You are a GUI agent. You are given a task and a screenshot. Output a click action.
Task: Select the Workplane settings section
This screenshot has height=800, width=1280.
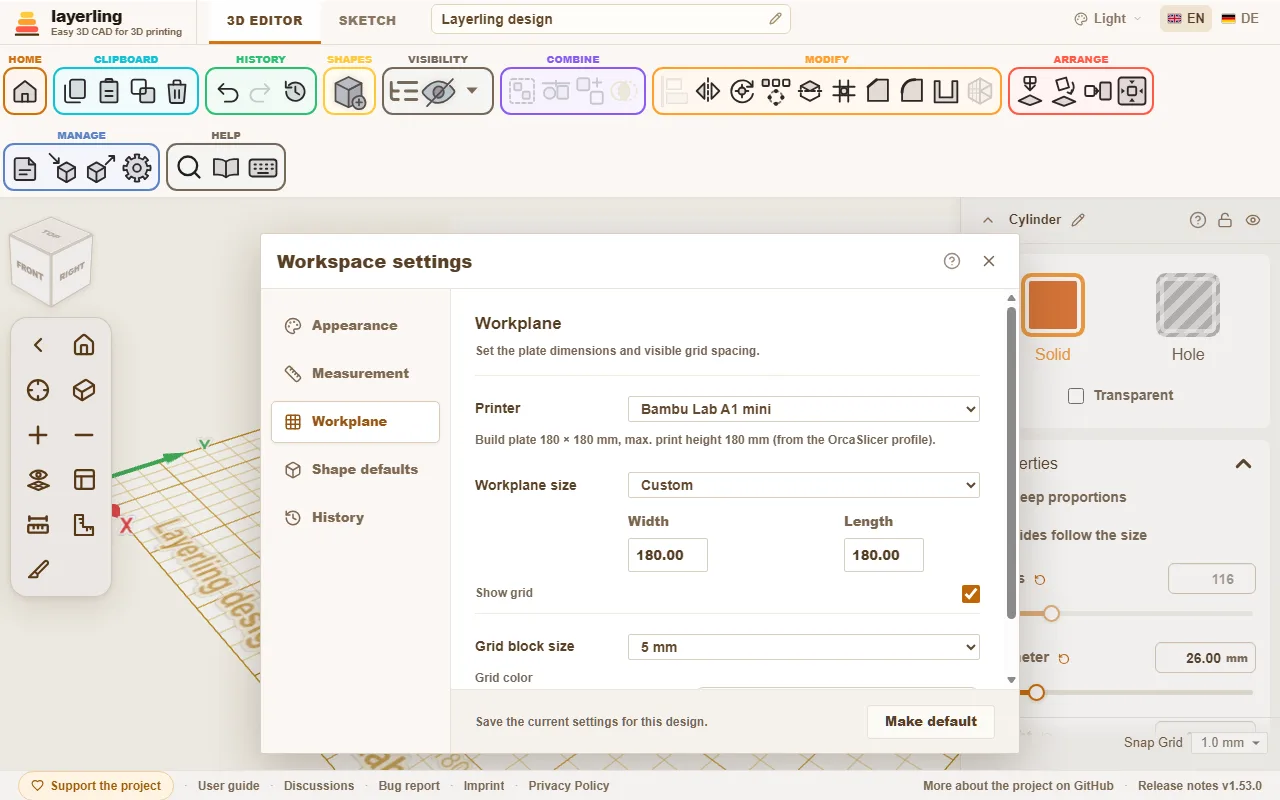tap(355, 422)
